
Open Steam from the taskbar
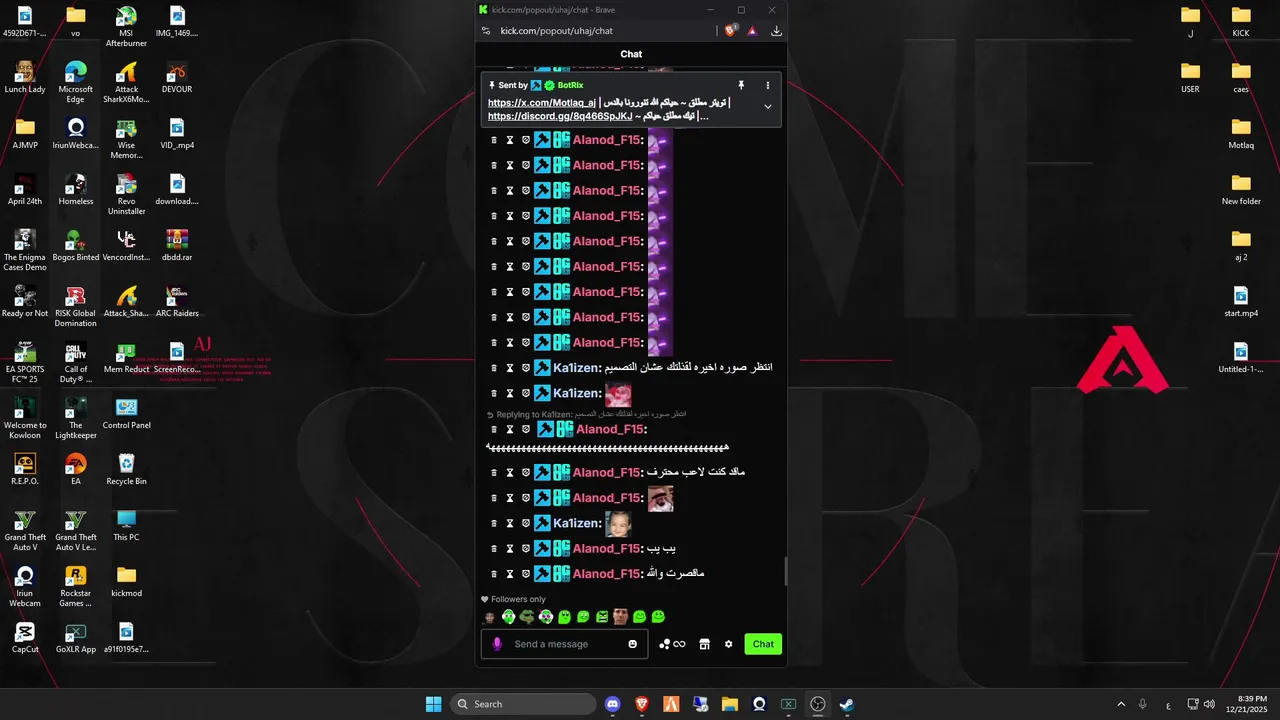tap(847, 704)
